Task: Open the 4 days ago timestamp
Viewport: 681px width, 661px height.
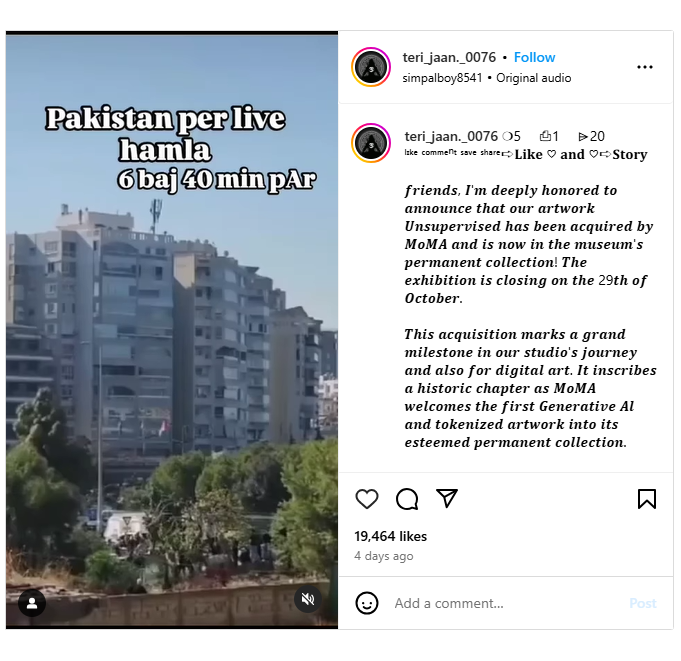Action: 383,556
